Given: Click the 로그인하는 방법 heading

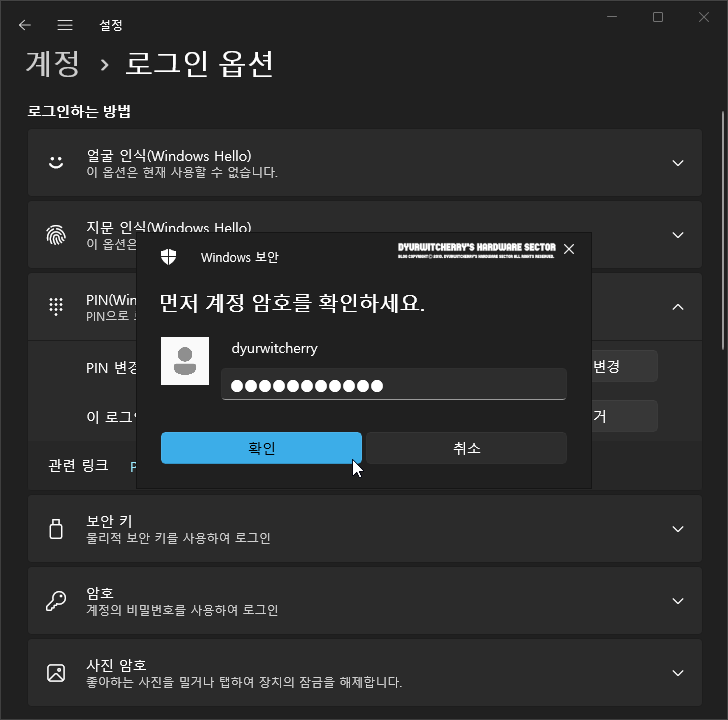Looking at the screenshot, I should pyautogui.click(x=79, y=111).
